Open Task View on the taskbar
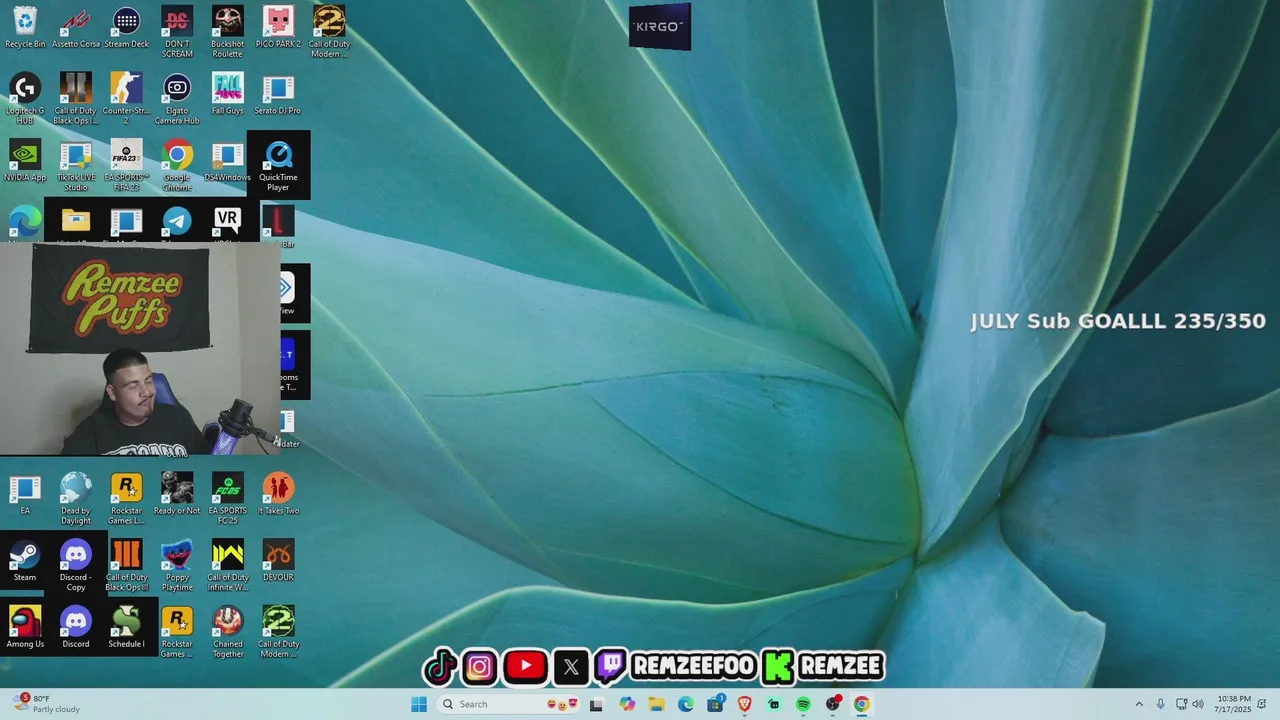Viewport: 1280px width, 720px height. tap(596, 704)
